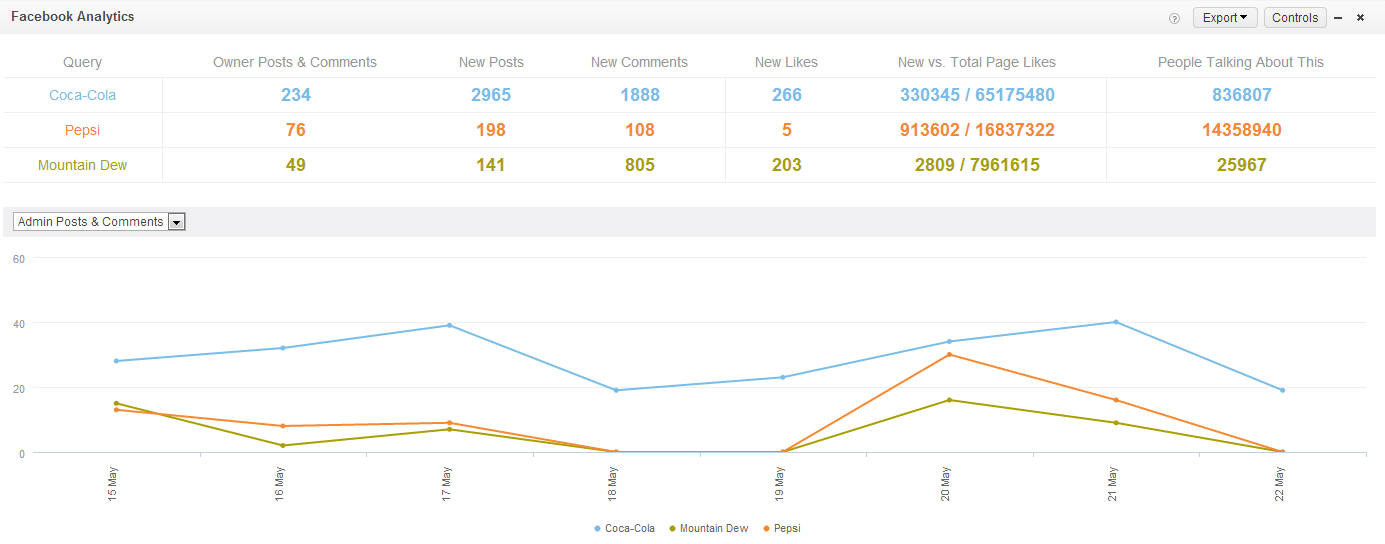Open the Export dropdown menu
This screenshot has width=1385, height=544.
[x=1225, y=18]
